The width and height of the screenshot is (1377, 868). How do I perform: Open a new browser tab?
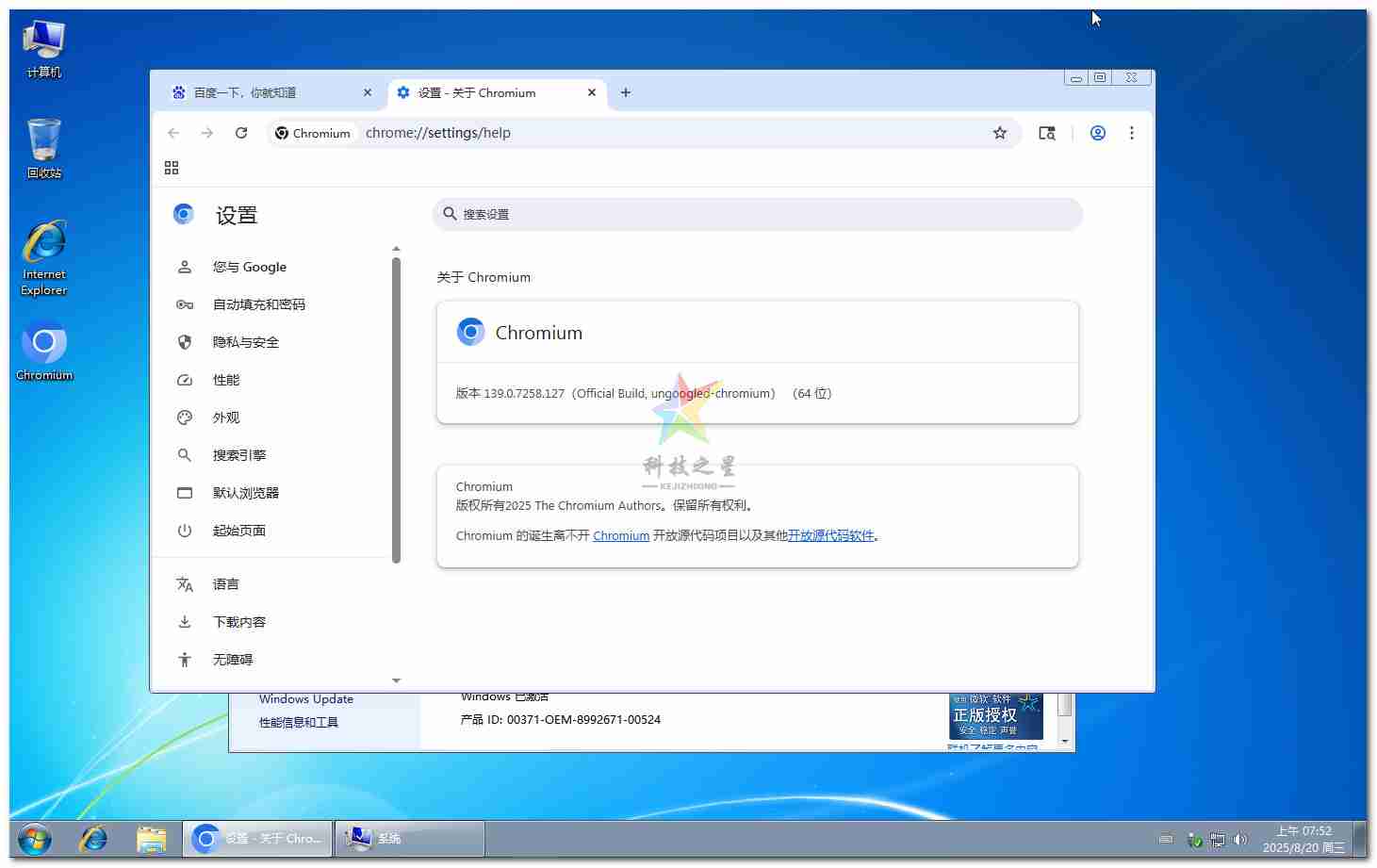tap(625, 92)
